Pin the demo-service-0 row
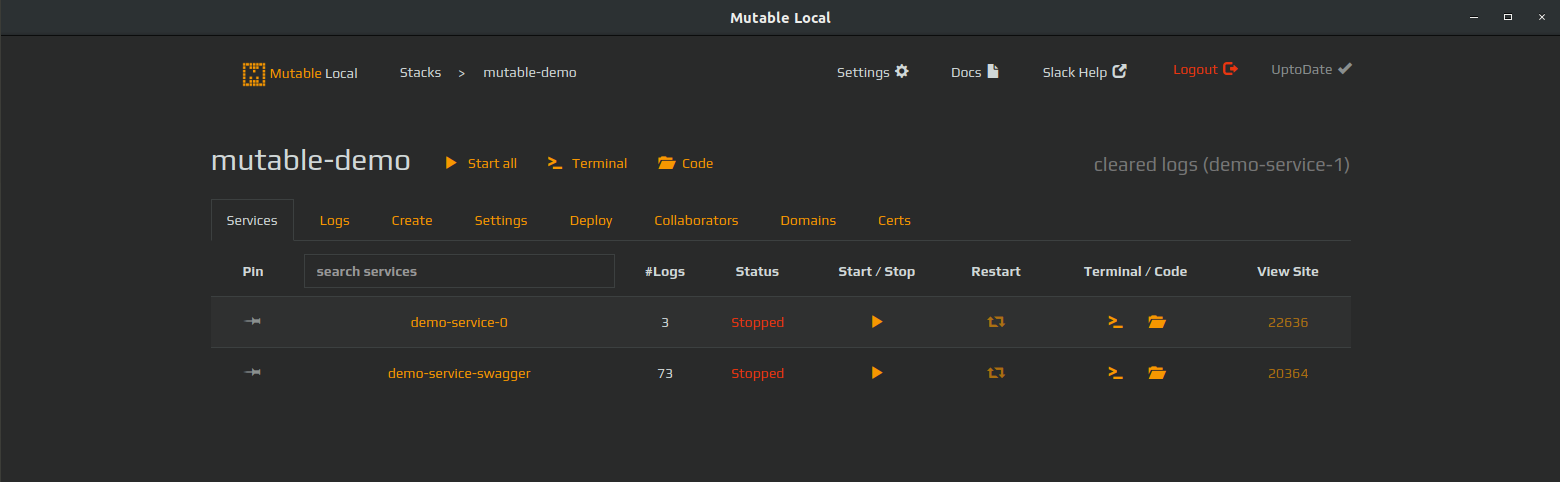The height and width of the screenshot is (482, 1560). click(x=253, y=321)
